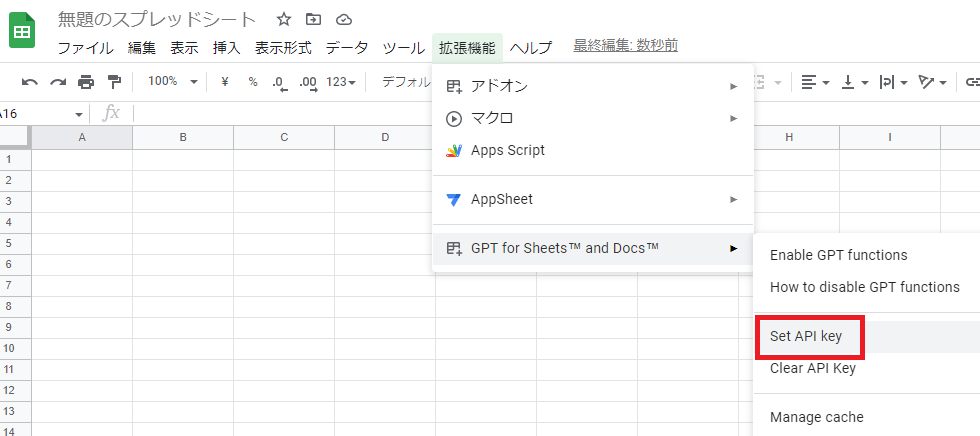Click cell C7

(x=284, y=285)
